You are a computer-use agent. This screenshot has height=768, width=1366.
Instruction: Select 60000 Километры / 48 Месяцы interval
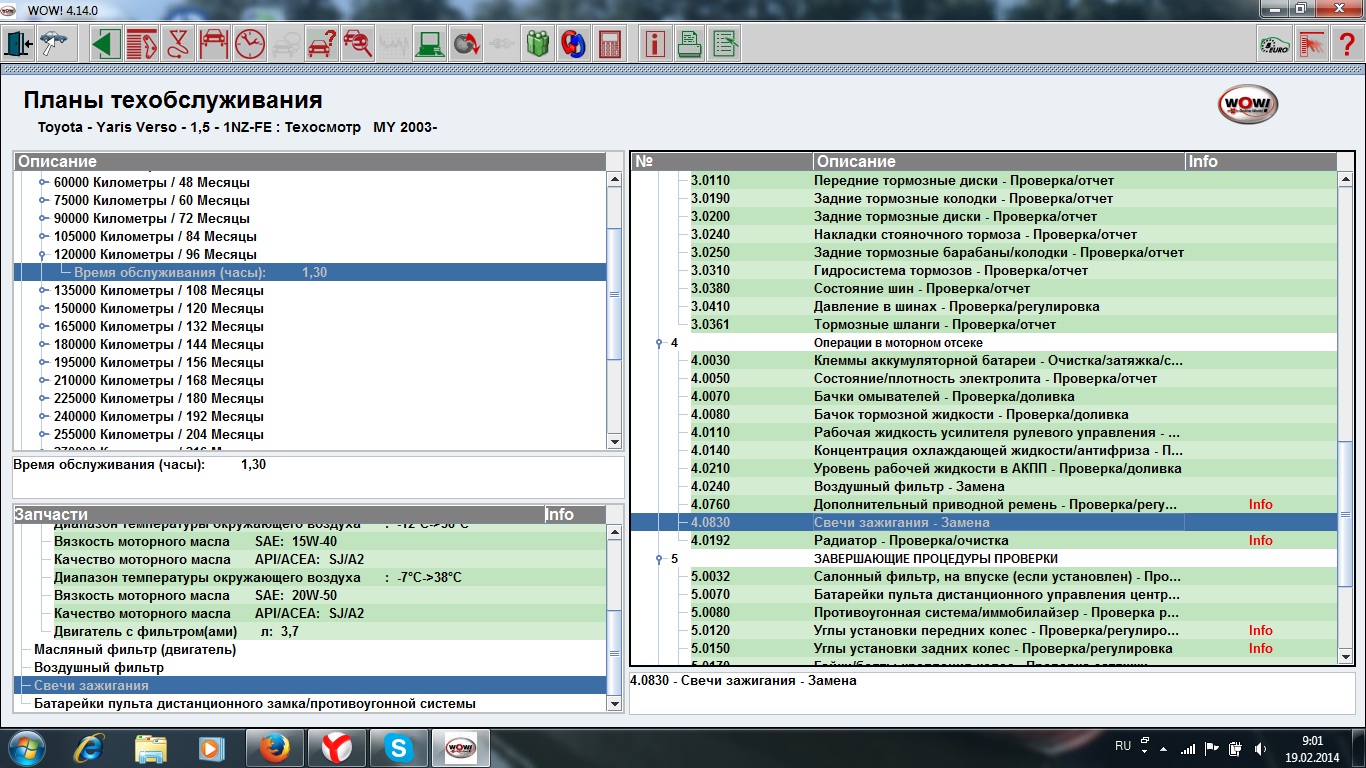coord(151,183)
